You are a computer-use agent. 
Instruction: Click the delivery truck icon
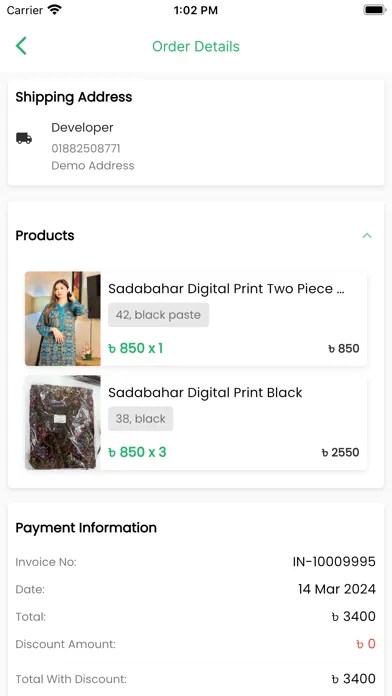click(24, 138)
